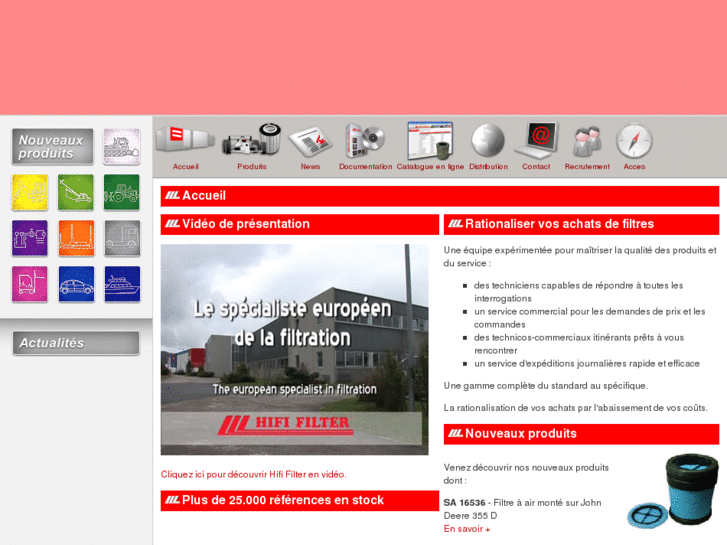Click the Distribution menu label
727x545 pixels.
pyautogui.click(x=488, y=167)
